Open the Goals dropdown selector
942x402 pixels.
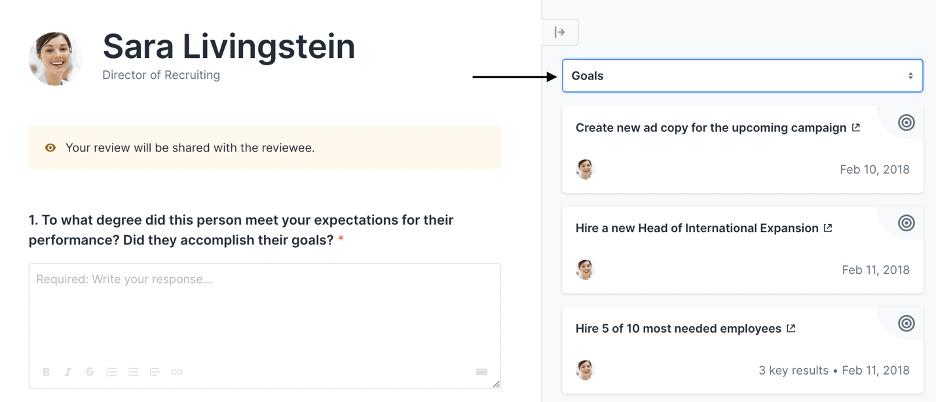tap(742, 76)
